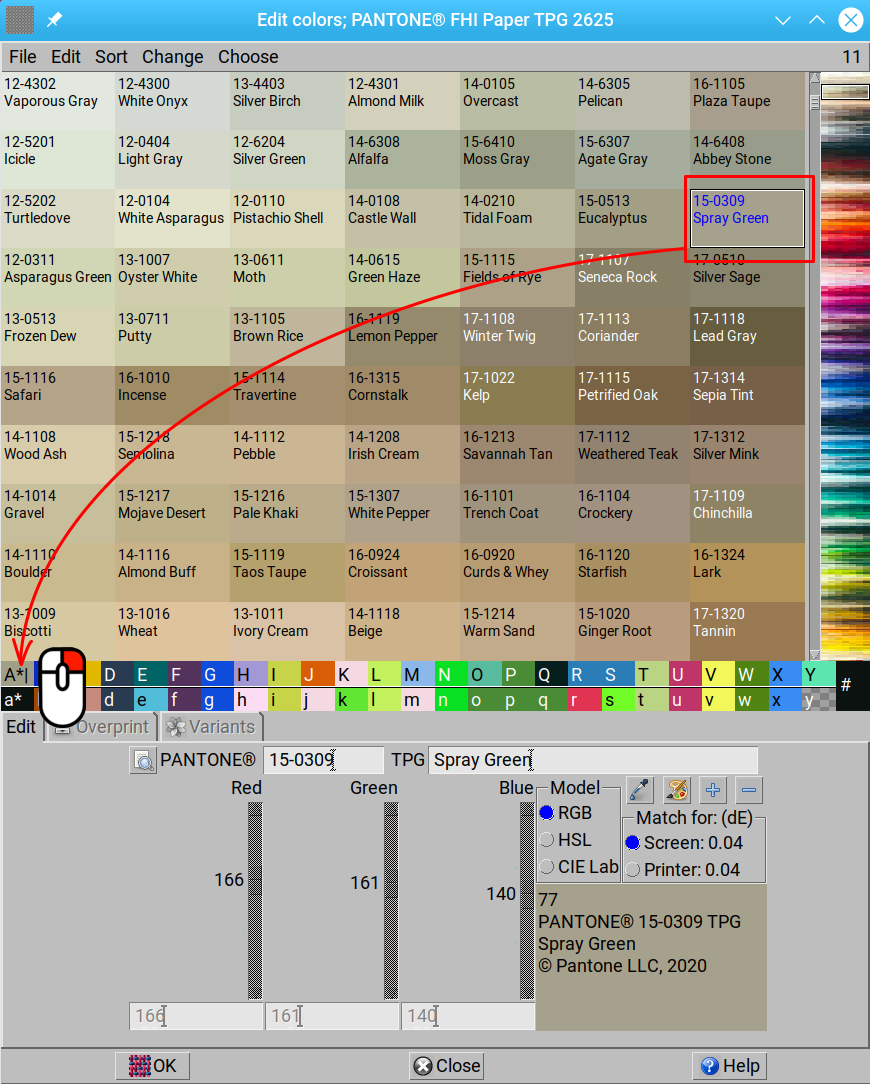Switch to the Overprint tab
This screenshot has height=1084, width=870.
click(x=104, y=727)
